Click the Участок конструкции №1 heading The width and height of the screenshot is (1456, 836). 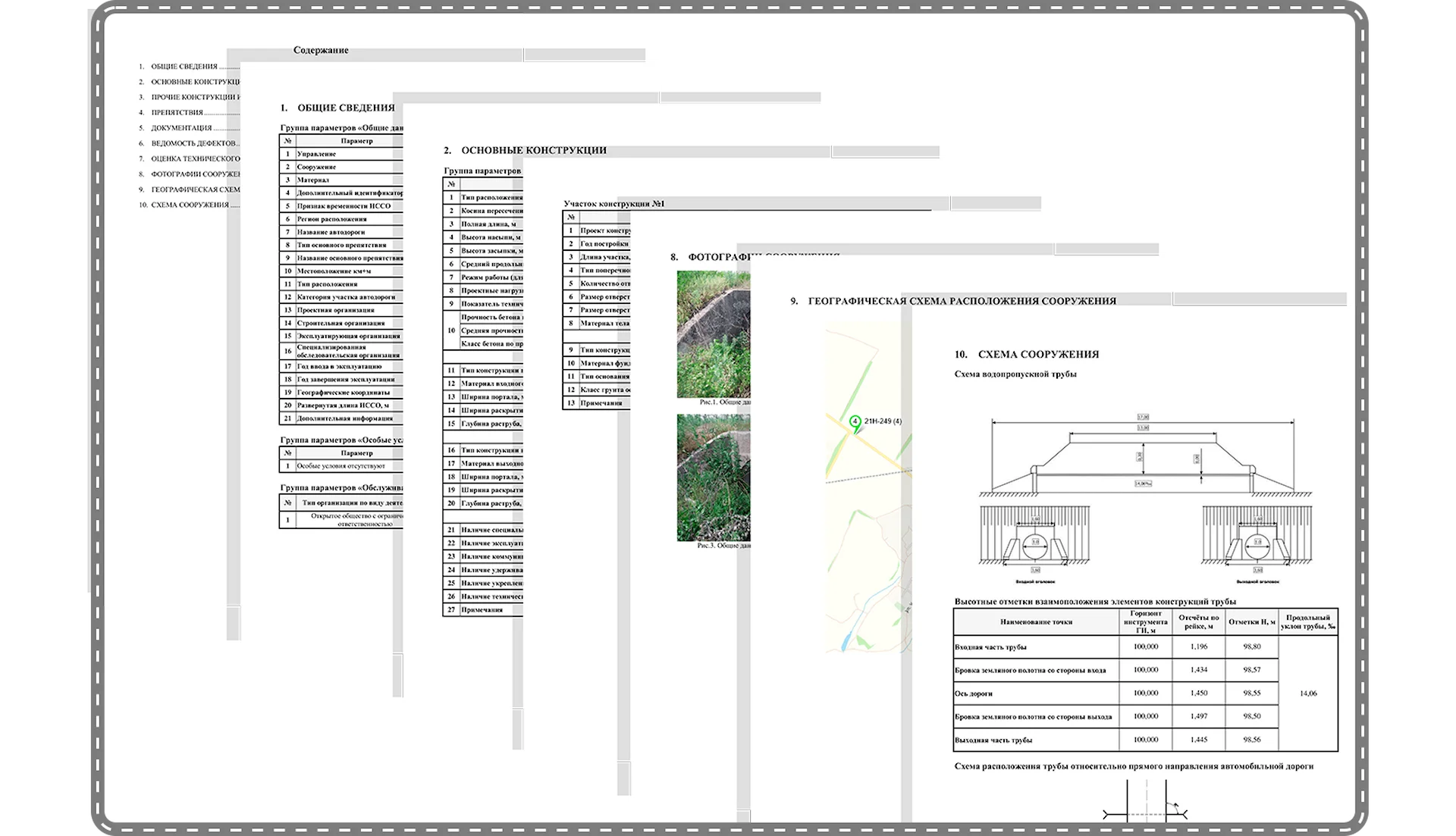tap(614, 204)
